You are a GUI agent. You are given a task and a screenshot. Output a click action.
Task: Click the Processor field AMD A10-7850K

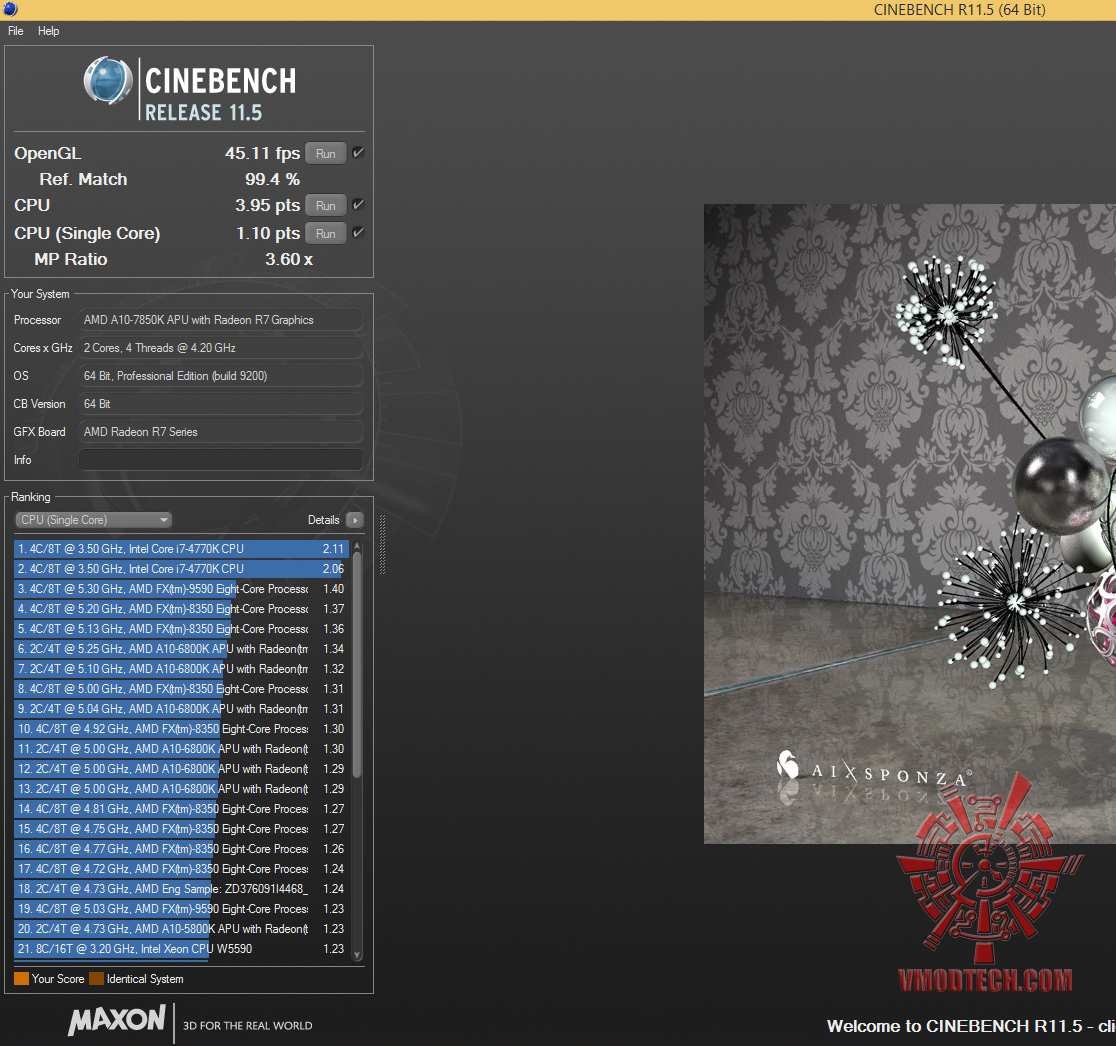tap(221, 319)
